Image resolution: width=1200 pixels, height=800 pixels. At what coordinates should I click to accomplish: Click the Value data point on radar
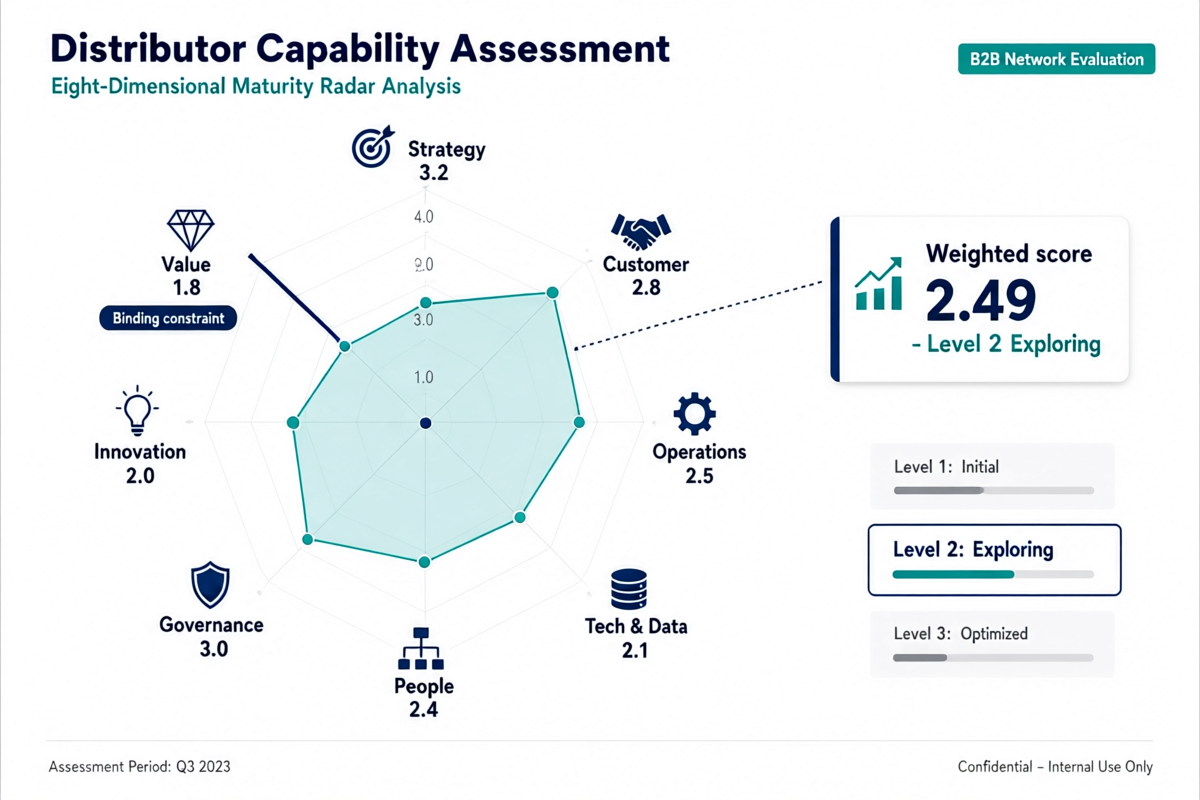click(x=345, y=346)
